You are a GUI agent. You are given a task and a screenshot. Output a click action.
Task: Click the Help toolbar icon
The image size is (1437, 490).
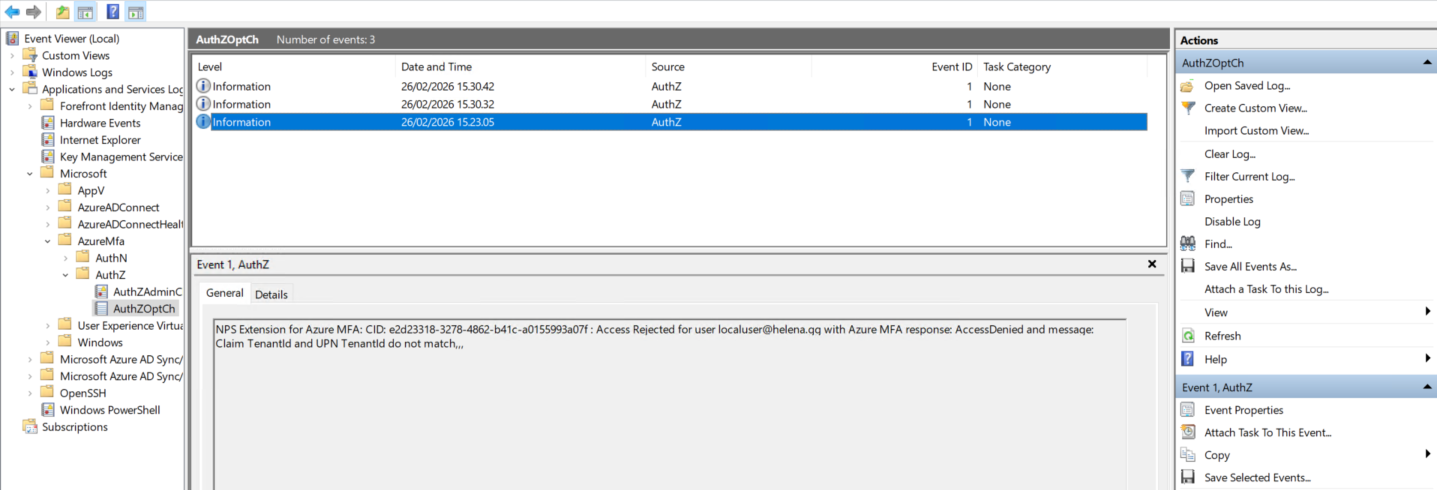point(112,12)
